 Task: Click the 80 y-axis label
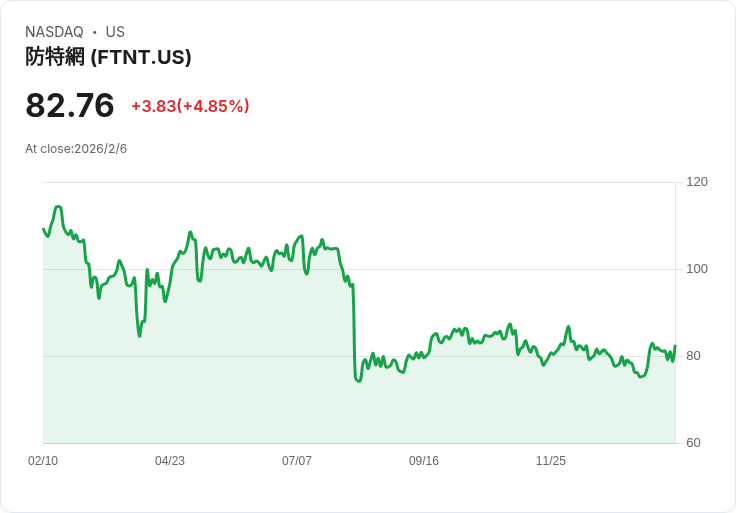click(x=693, y=356)
